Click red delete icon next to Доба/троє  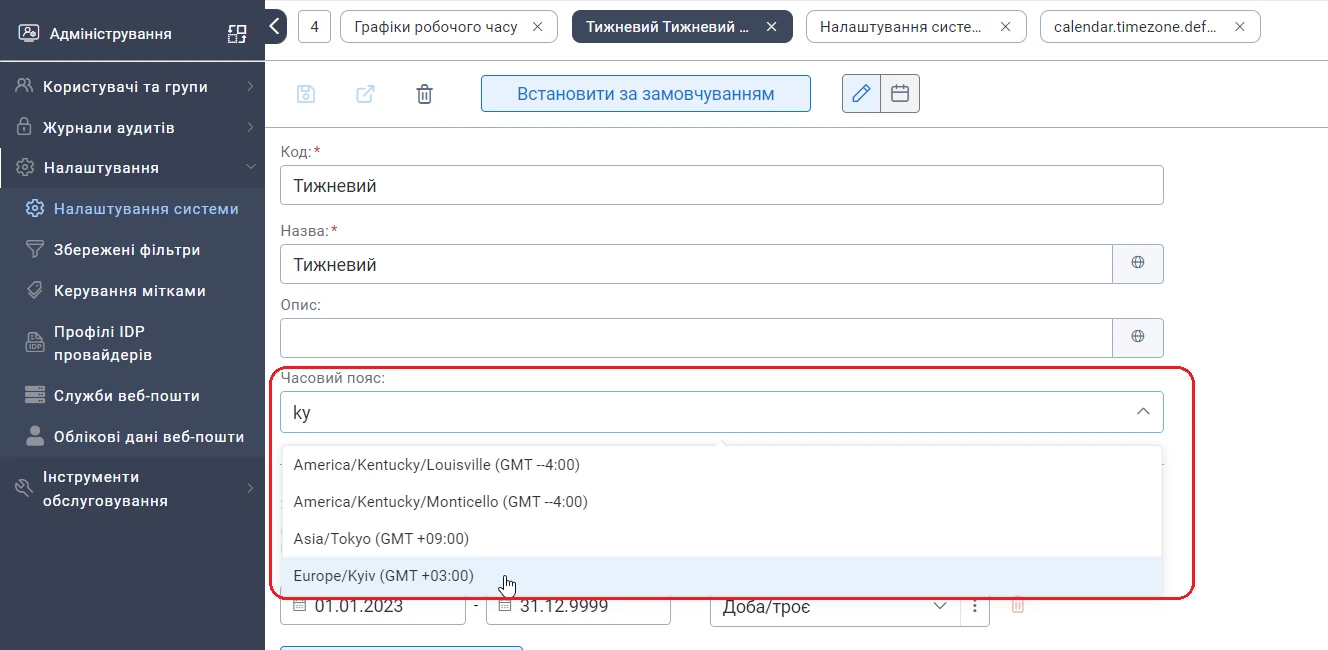[1018, 606]
